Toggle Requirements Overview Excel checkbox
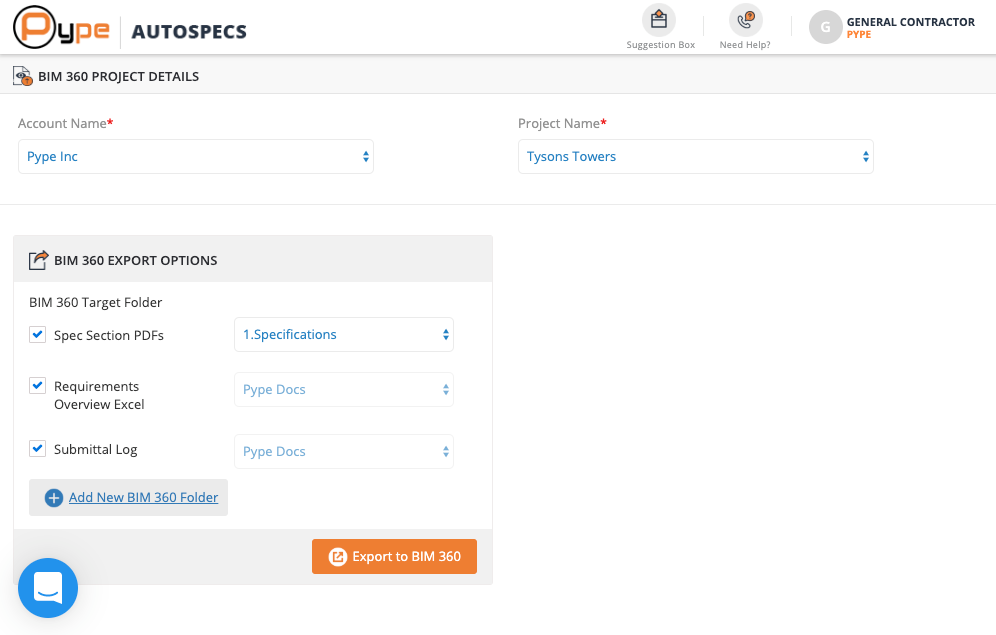Image resolution: width=996 pixels, height=635 pixels. pyautogui.click(x=38, y=386)
